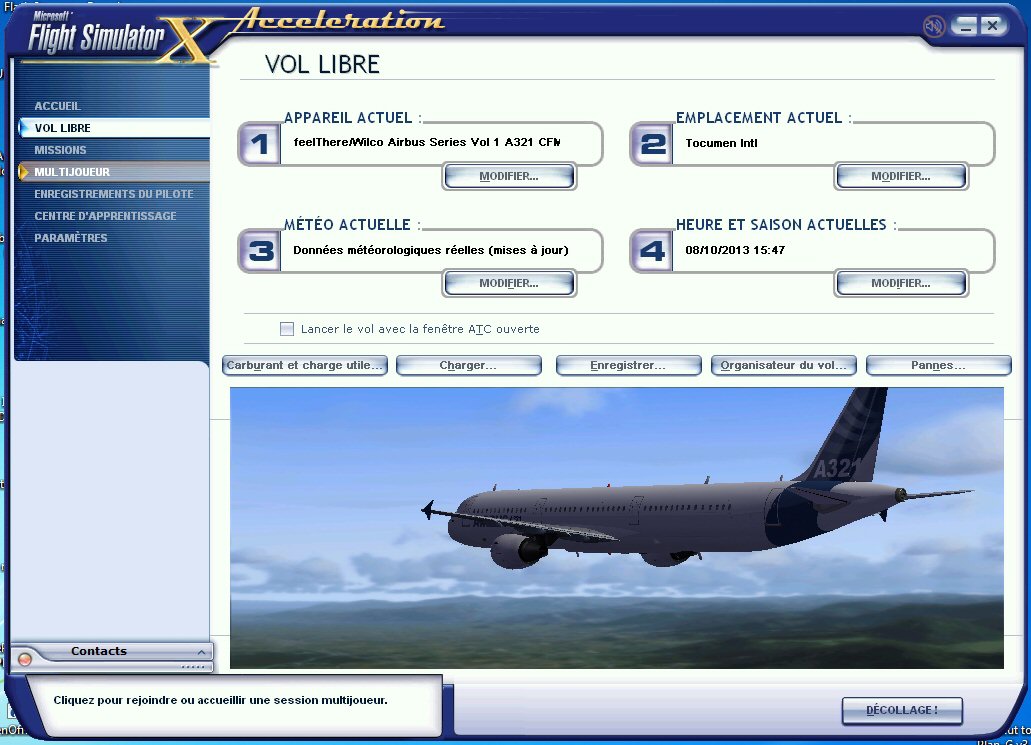Click the arrow icon beside MULTIJOUEUR

click(x=24, y=172)
